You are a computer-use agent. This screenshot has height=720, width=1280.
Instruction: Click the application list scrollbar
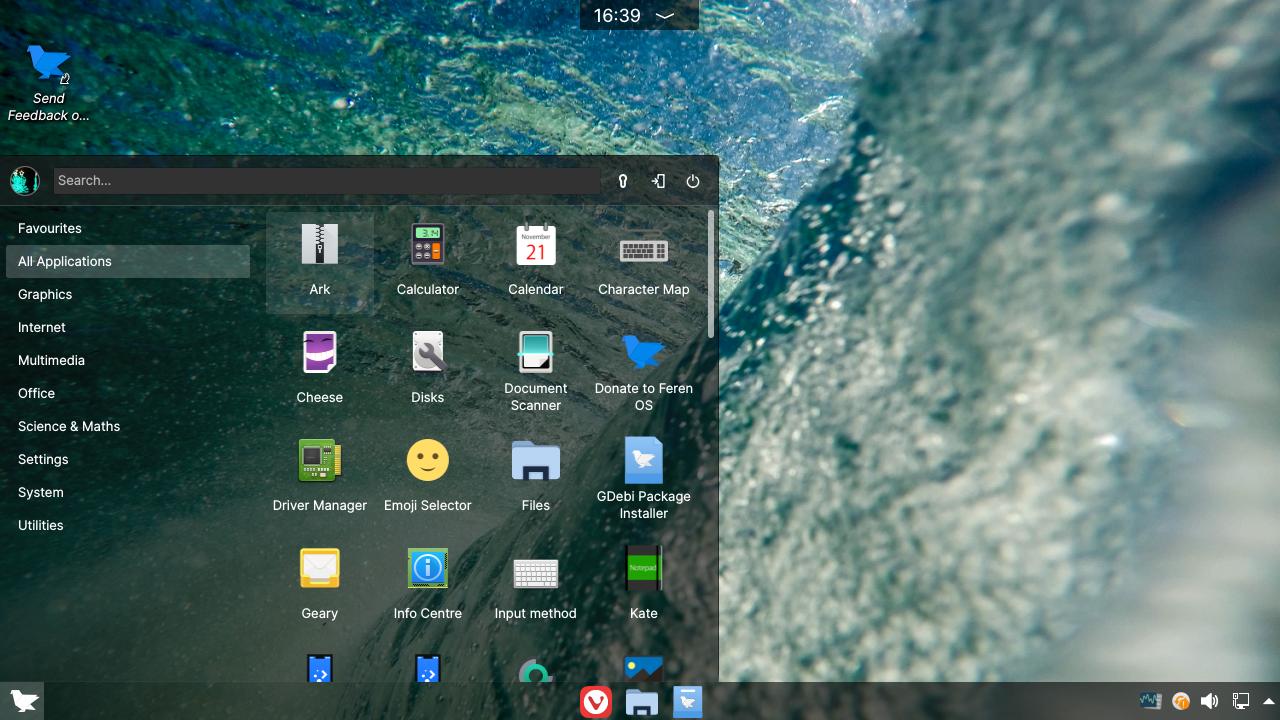711,274
